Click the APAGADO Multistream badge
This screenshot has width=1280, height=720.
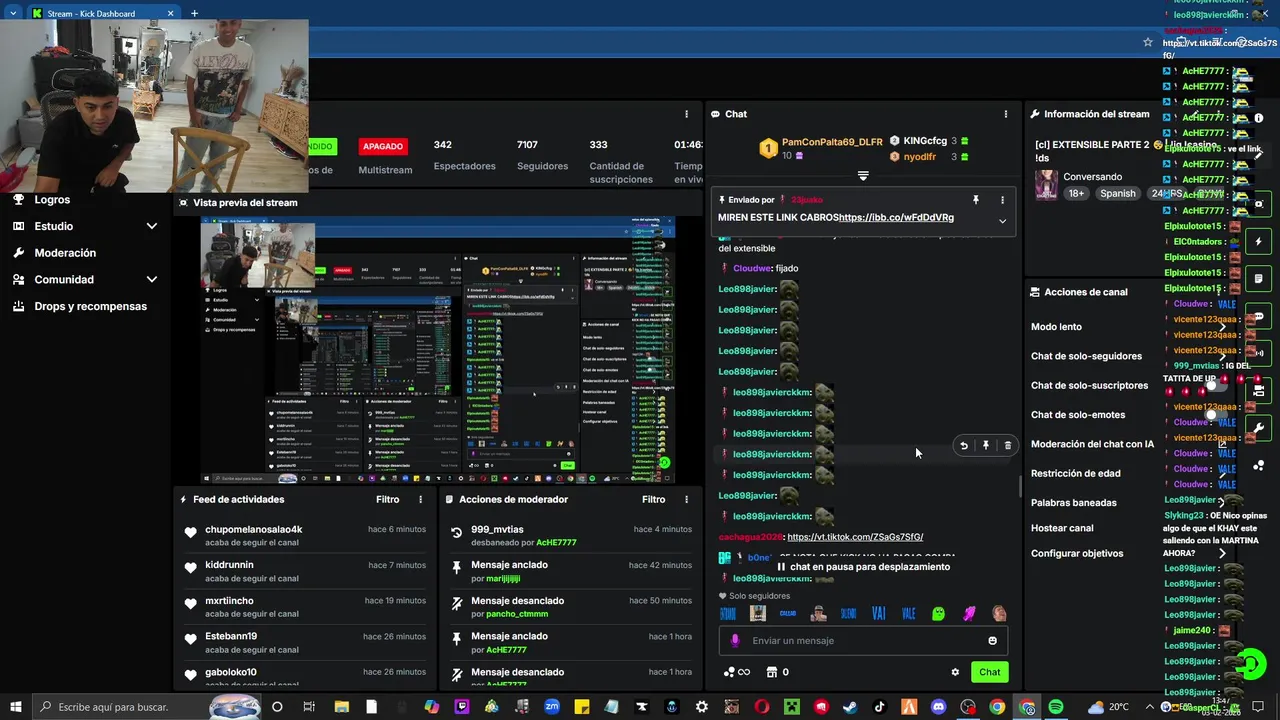(x=383, y=146)
